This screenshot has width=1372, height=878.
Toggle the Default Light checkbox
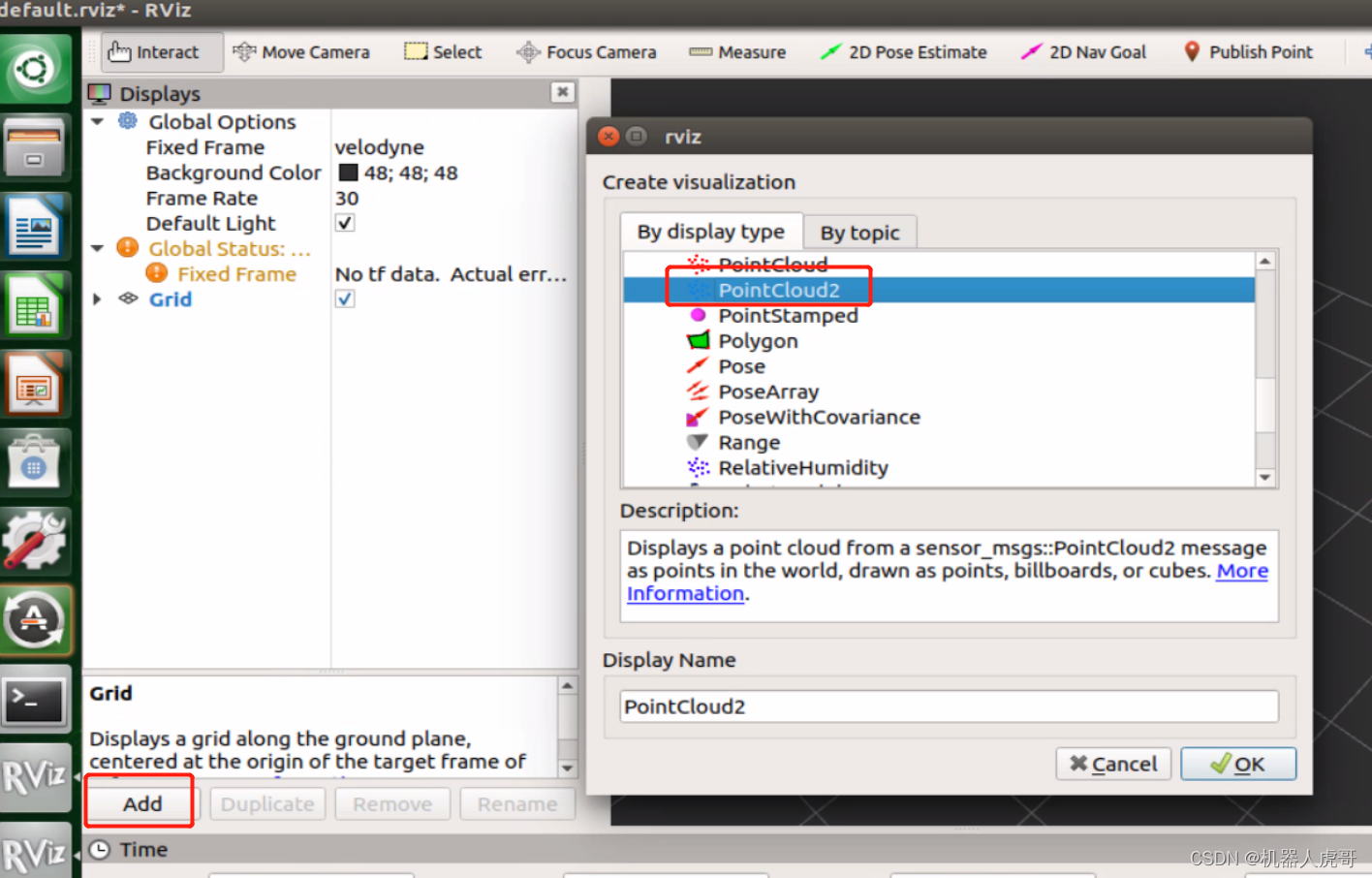point(344,223)
